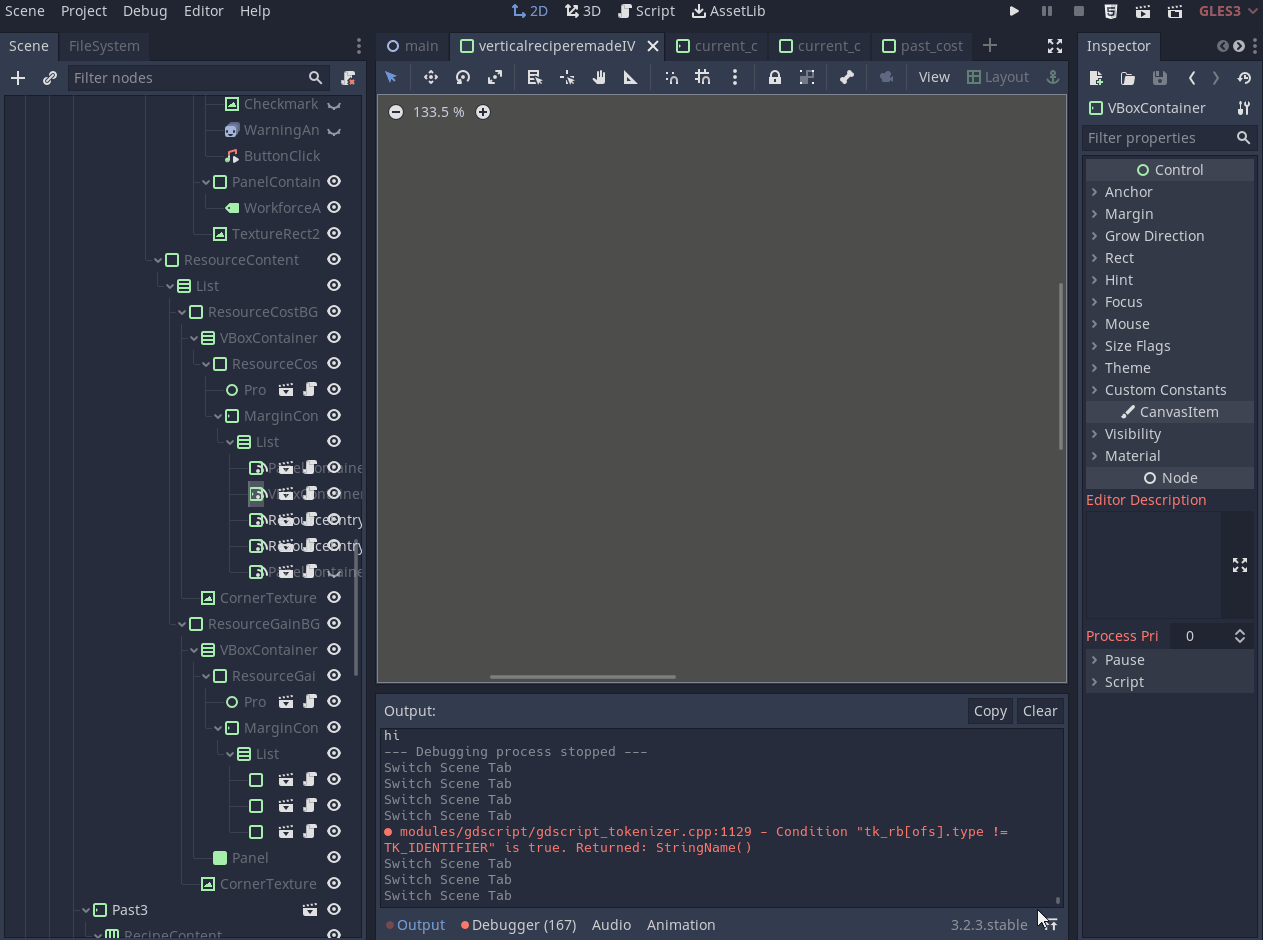
Task: Select the Scale Mode tool
Action: coord(495,77)
